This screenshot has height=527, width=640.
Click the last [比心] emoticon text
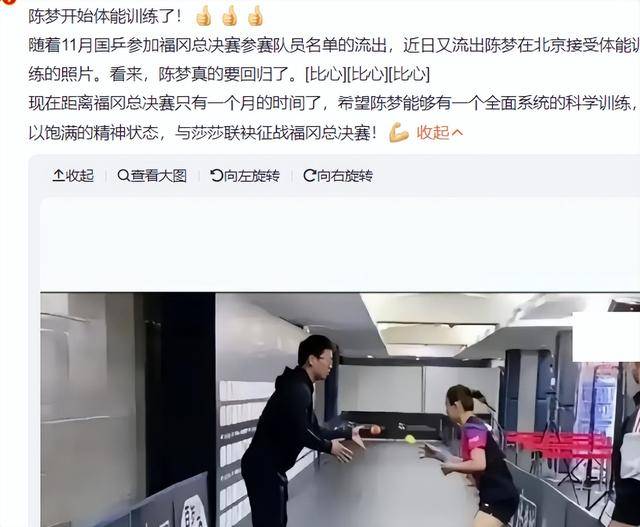pos(409,74)
